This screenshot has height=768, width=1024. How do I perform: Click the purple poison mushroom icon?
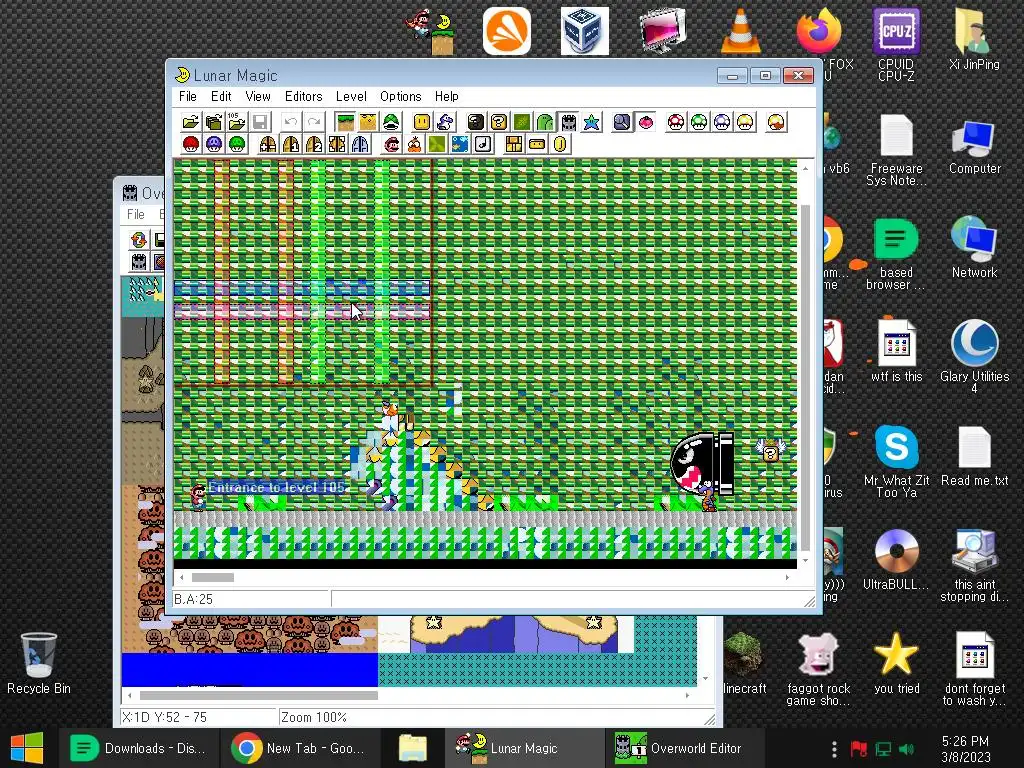click(x=214, y=144)
